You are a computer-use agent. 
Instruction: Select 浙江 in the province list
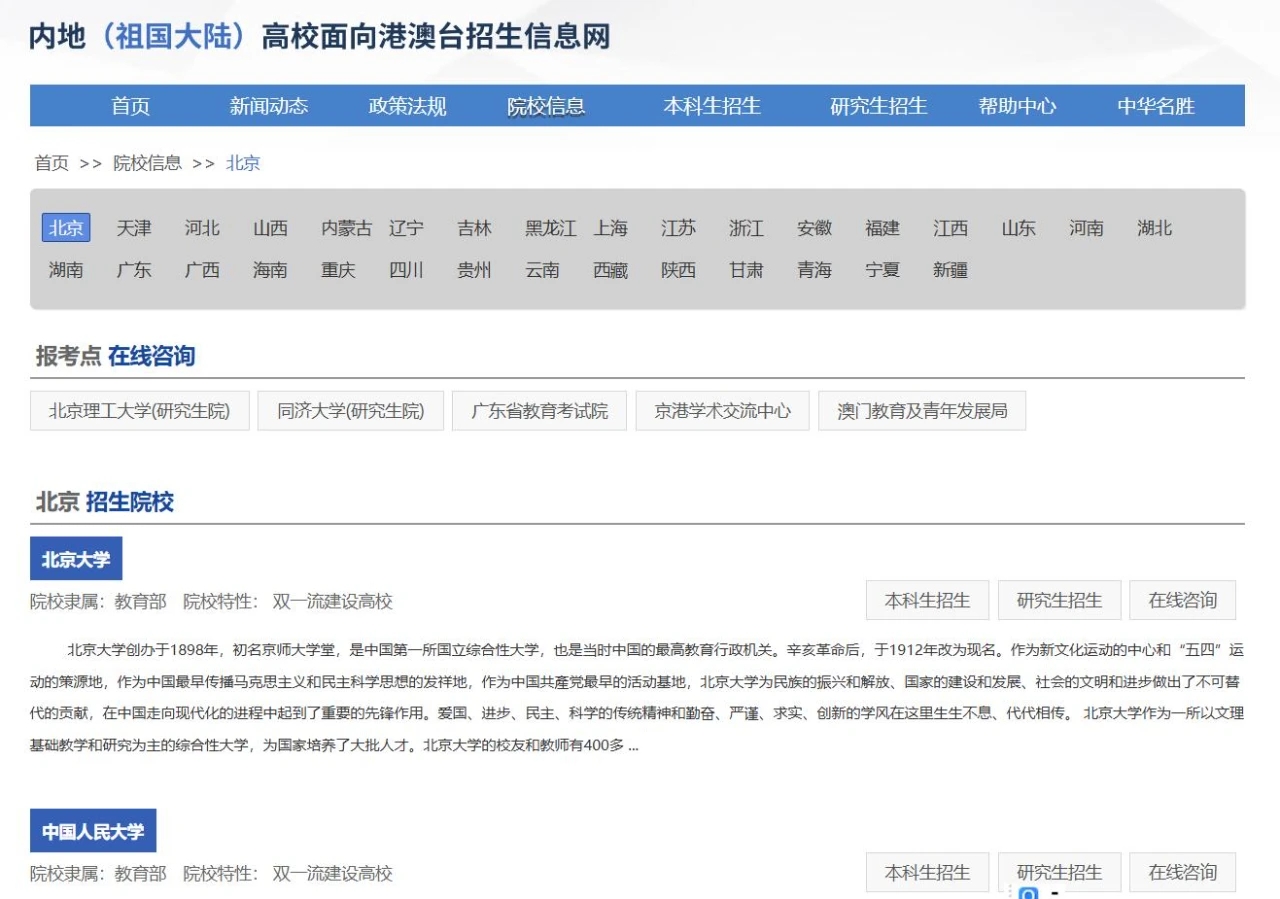(x=746, y=228)
